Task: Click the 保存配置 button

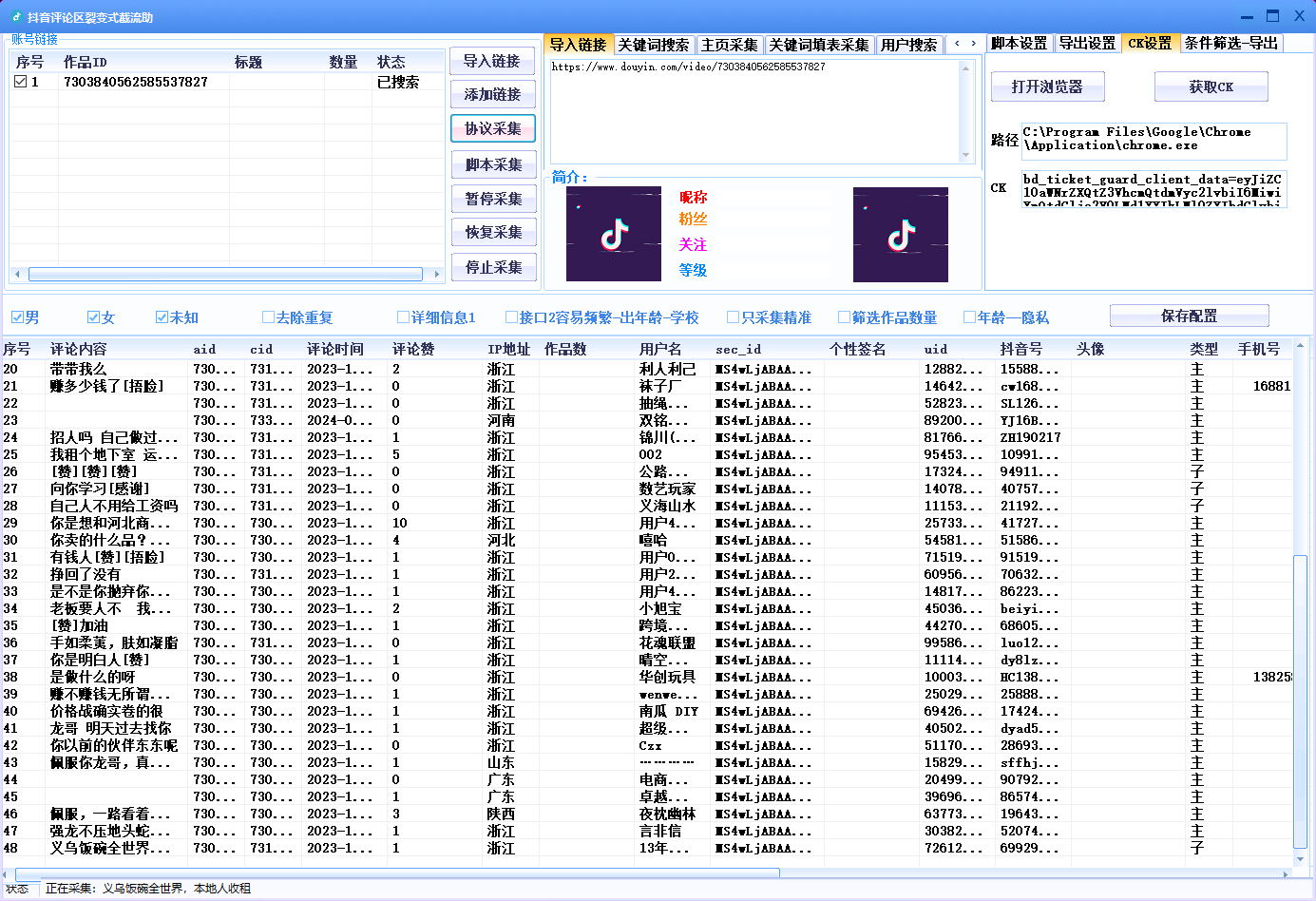Action: (1189, 316)
